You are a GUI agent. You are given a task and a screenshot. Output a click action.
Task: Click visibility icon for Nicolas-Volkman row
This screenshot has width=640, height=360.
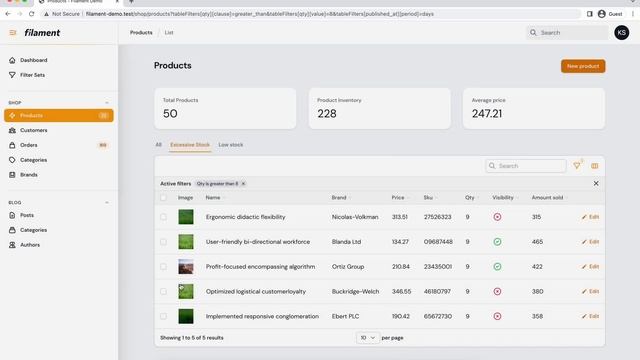tap(497, 217)
